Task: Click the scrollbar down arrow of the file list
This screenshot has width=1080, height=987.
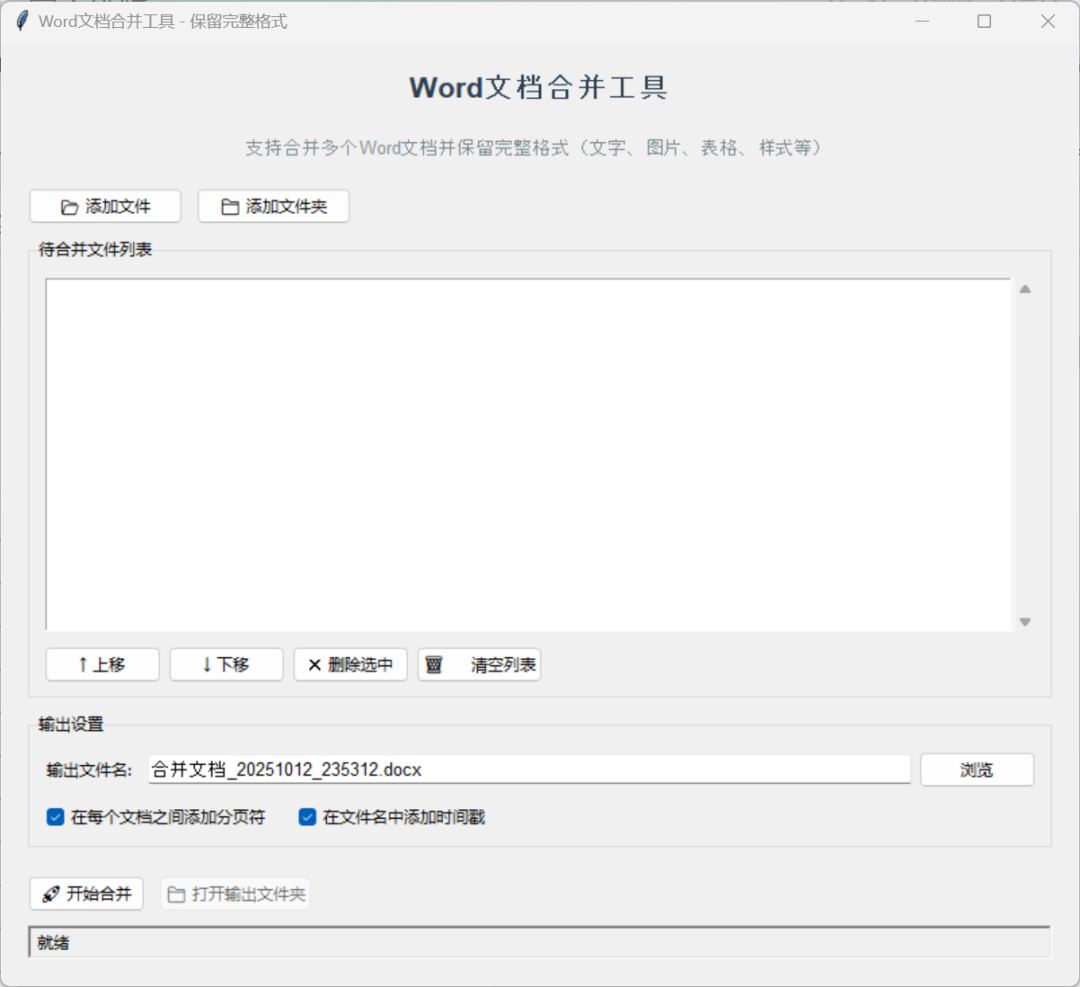Action: point(1025,621)
